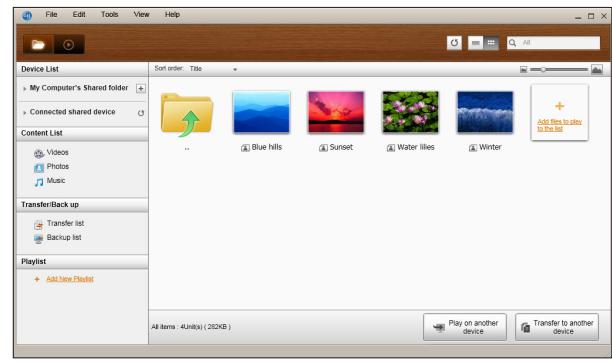Select Videos in Content List
The image size is (612, 362).
pos(57,152)
